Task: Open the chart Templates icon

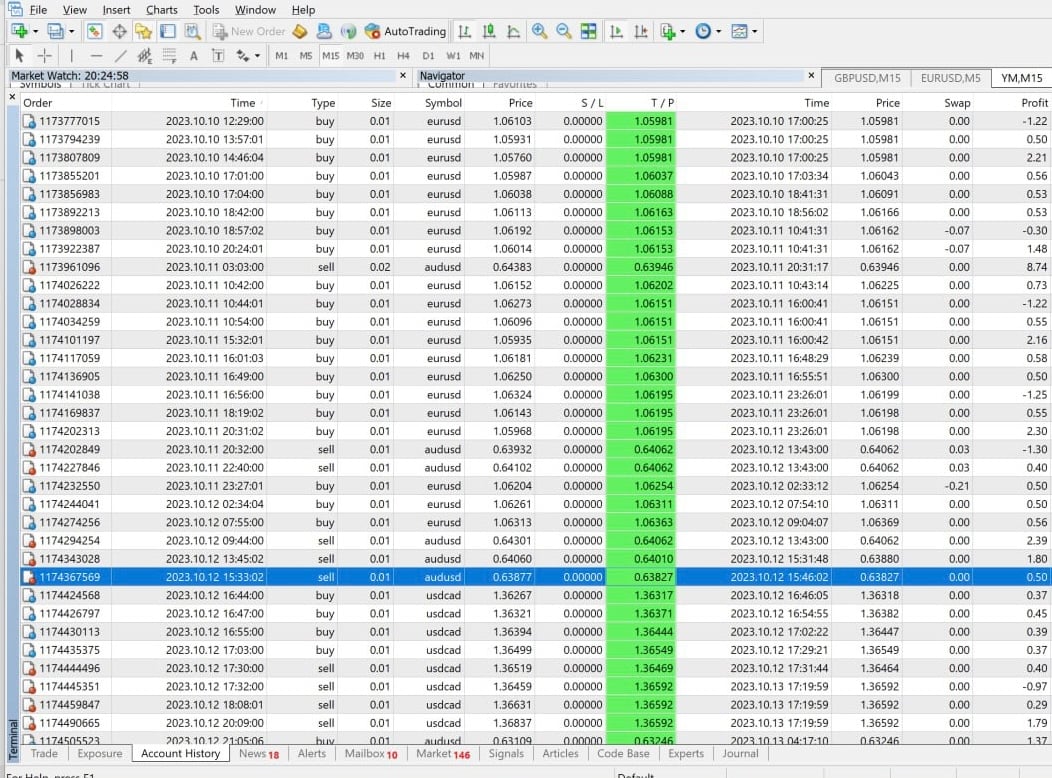Action: pos(739,31)
